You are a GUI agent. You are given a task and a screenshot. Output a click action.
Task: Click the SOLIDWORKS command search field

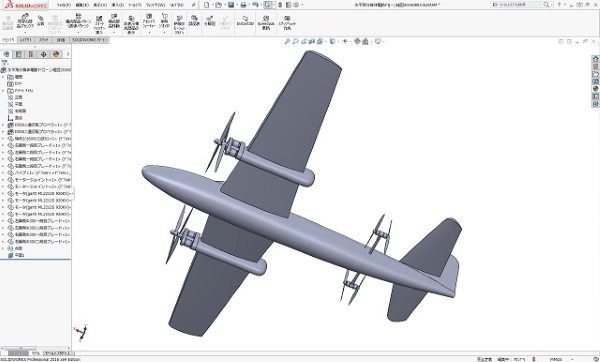[518, 5]
